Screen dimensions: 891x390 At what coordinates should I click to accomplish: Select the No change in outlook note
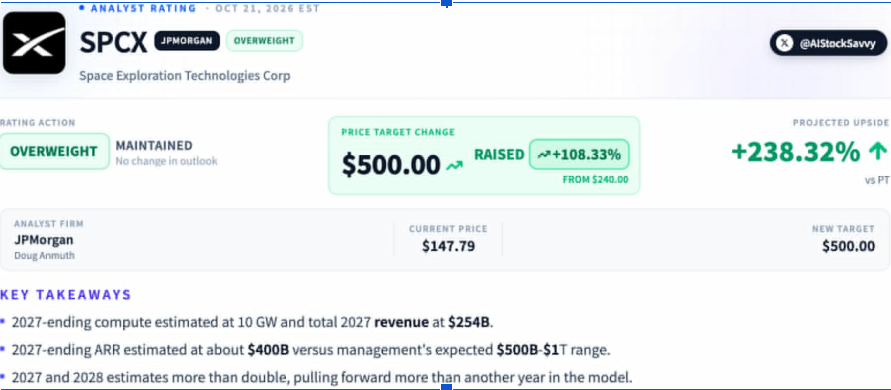tap(166, 161)
